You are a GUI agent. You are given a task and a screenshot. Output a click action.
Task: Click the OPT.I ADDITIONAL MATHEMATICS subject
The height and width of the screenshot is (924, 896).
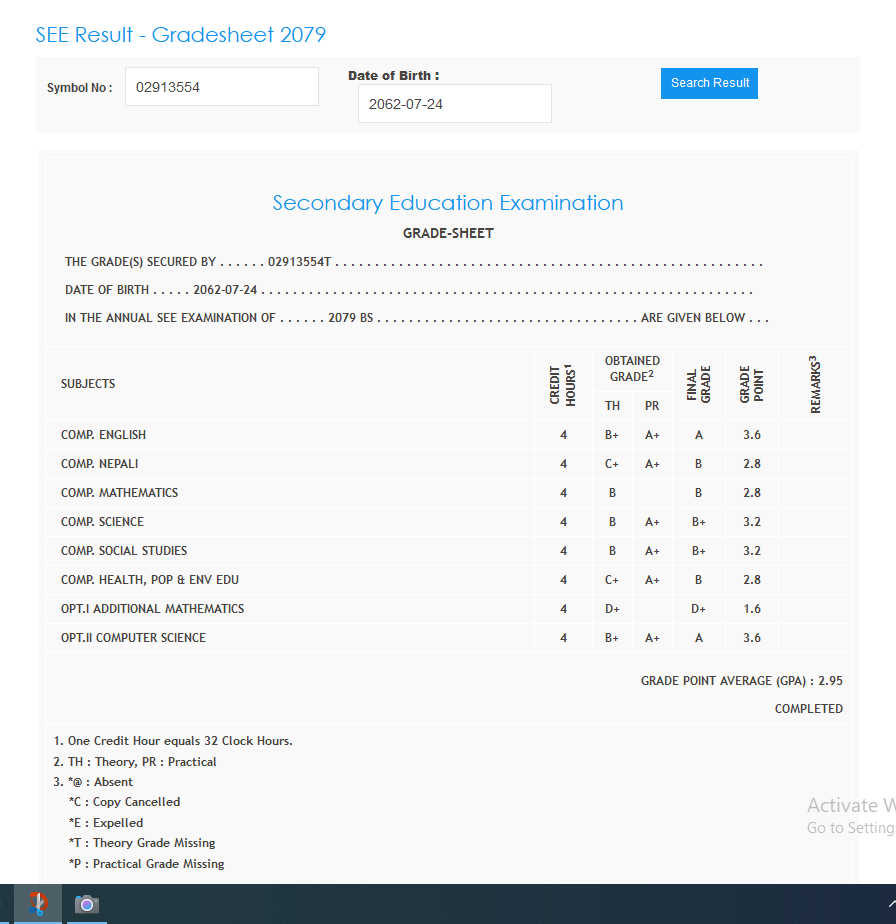(153, 609)
